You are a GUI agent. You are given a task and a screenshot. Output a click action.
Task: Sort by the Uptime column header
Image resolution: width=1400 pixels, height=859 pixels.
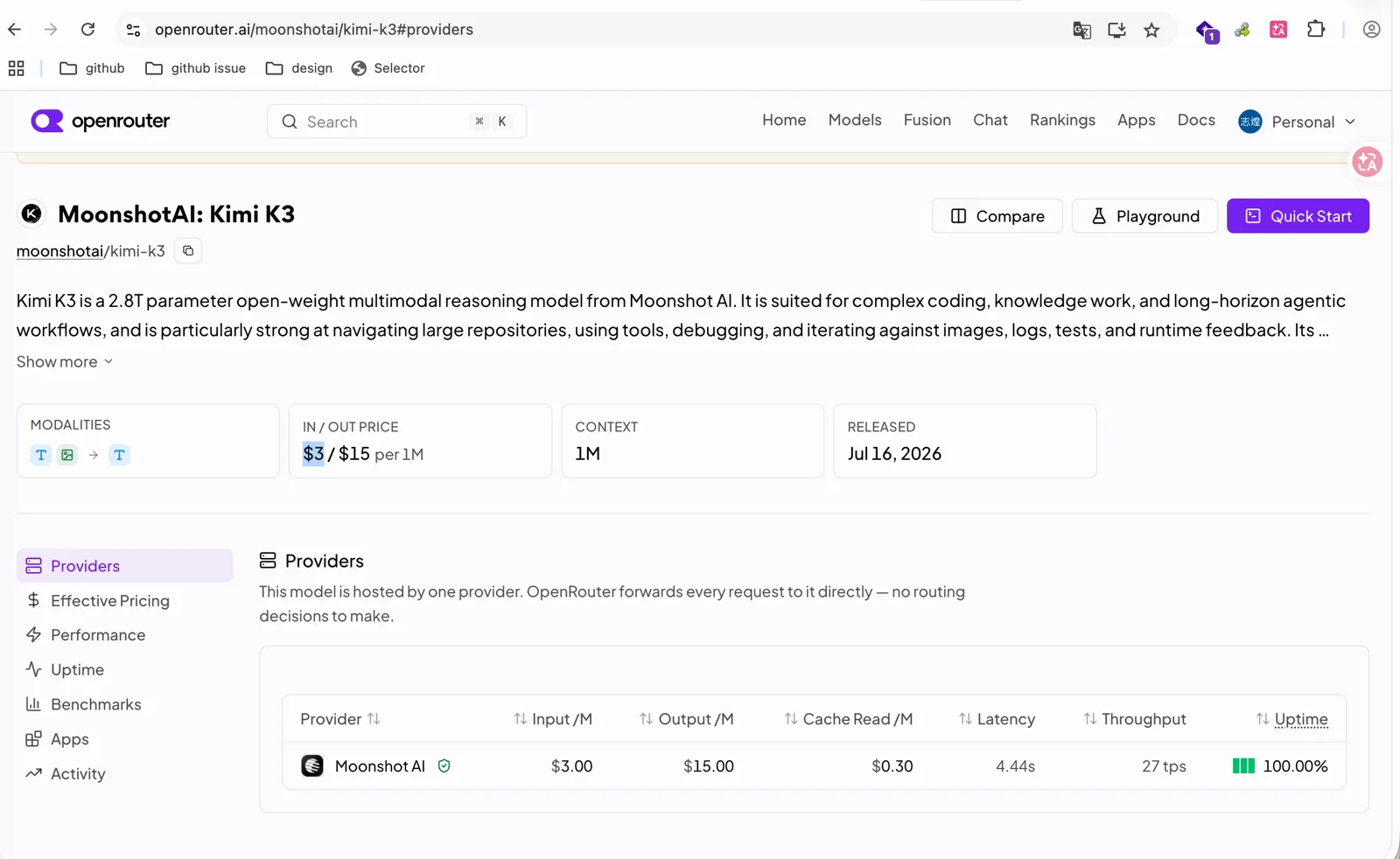click(1291, 719)
